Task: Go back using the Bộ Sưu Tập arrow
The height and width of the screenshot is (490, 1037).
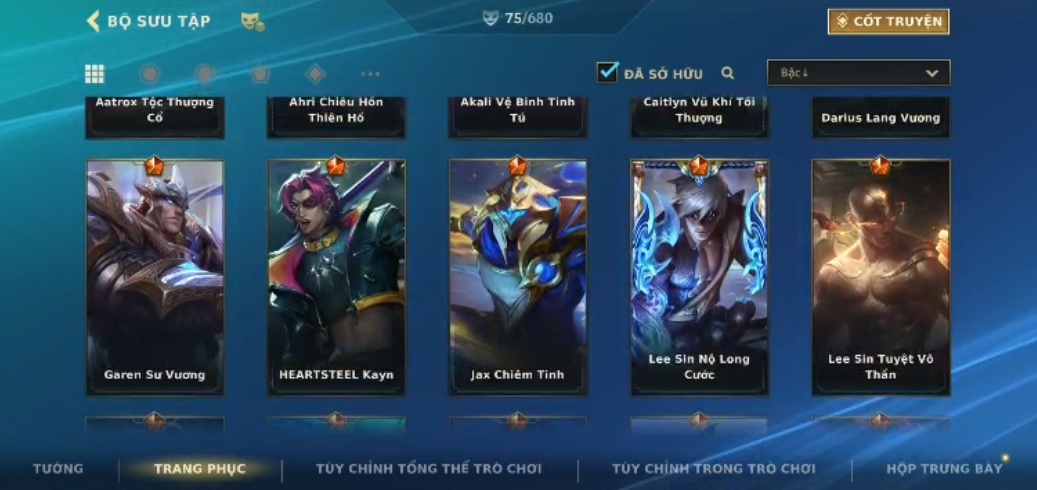Action: pyautogui.click(x=93, y=21)
